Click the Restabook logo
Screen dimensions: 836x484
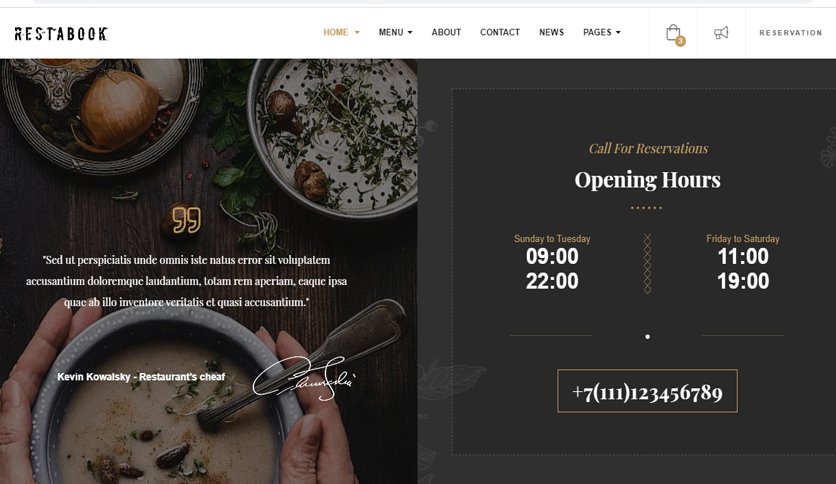pos(61,34)
